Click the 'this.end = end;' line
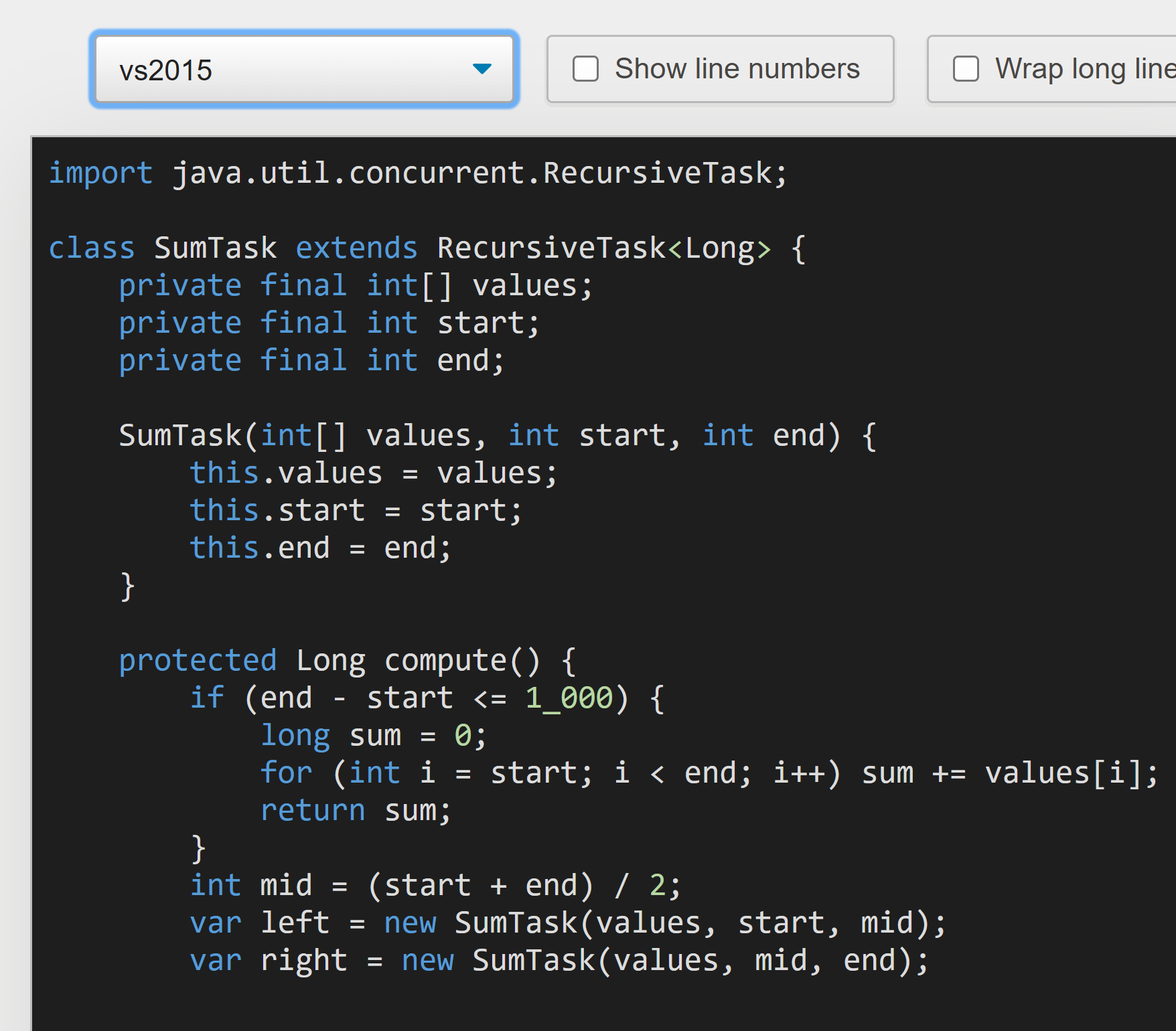The image size is (1176, 1031). tap(321, 548)
